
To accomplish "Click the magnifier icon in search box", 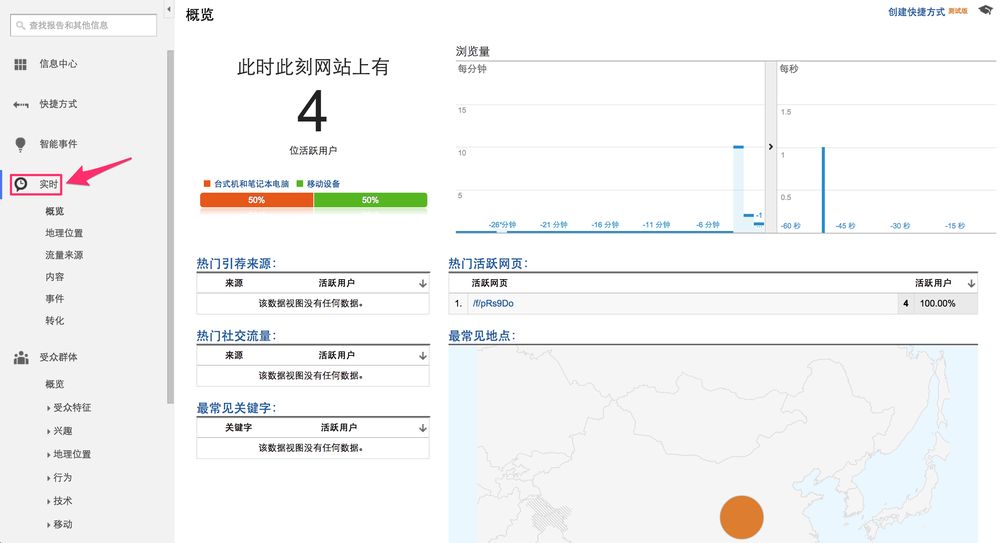I will pos(21,25).
